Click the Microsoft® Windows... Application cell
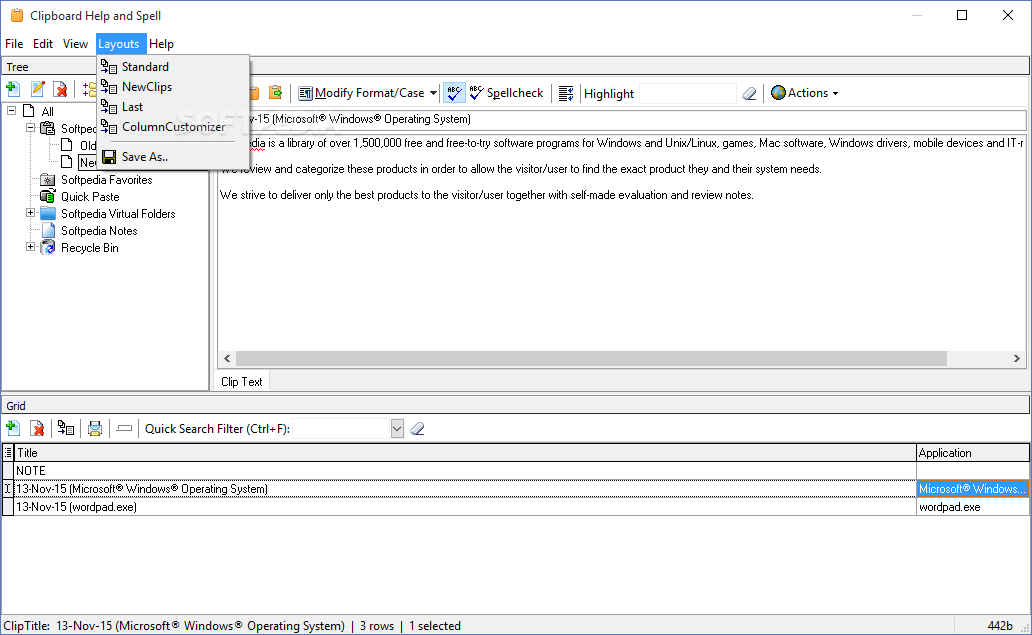The image size is (1032, 635). pos(973,489)
